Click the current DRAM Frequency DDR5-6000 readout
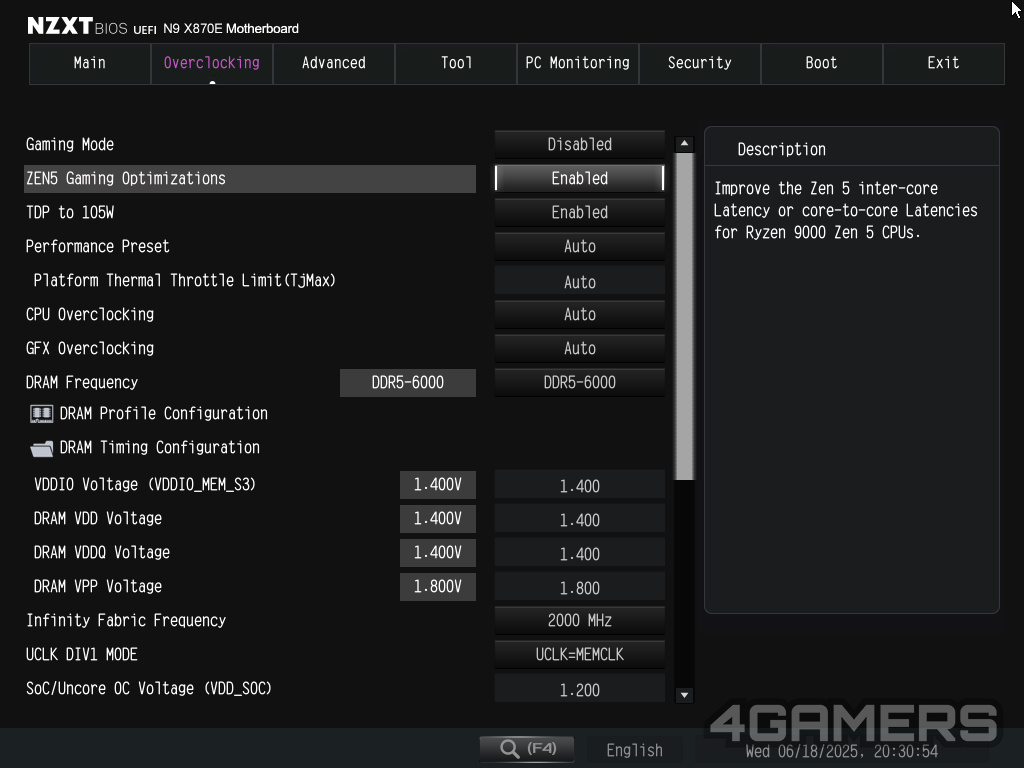The image size is (1024, 768). [x=408, y=383]
